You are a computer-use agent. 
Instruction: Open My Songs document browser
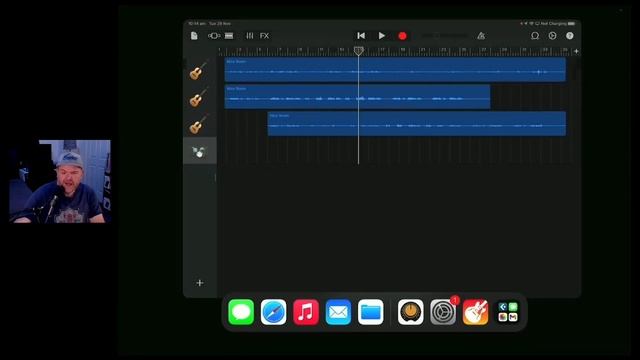tap(194, 36)
